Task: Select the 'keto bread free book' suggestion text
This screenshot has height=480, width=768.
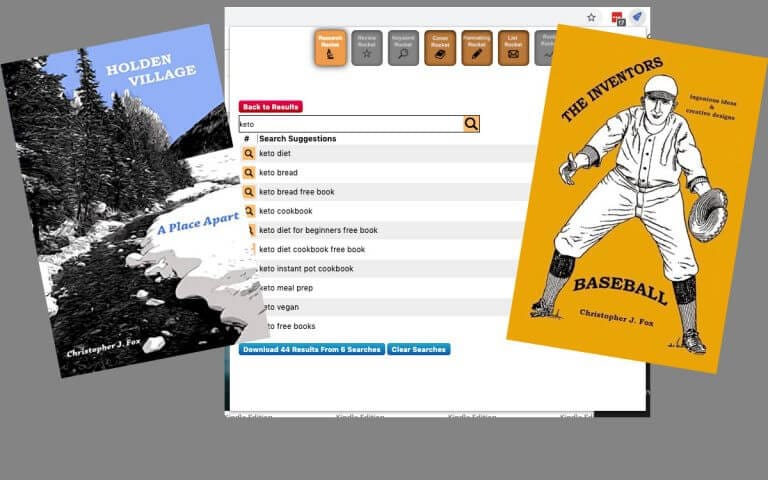Action: [x=297, y=192]
